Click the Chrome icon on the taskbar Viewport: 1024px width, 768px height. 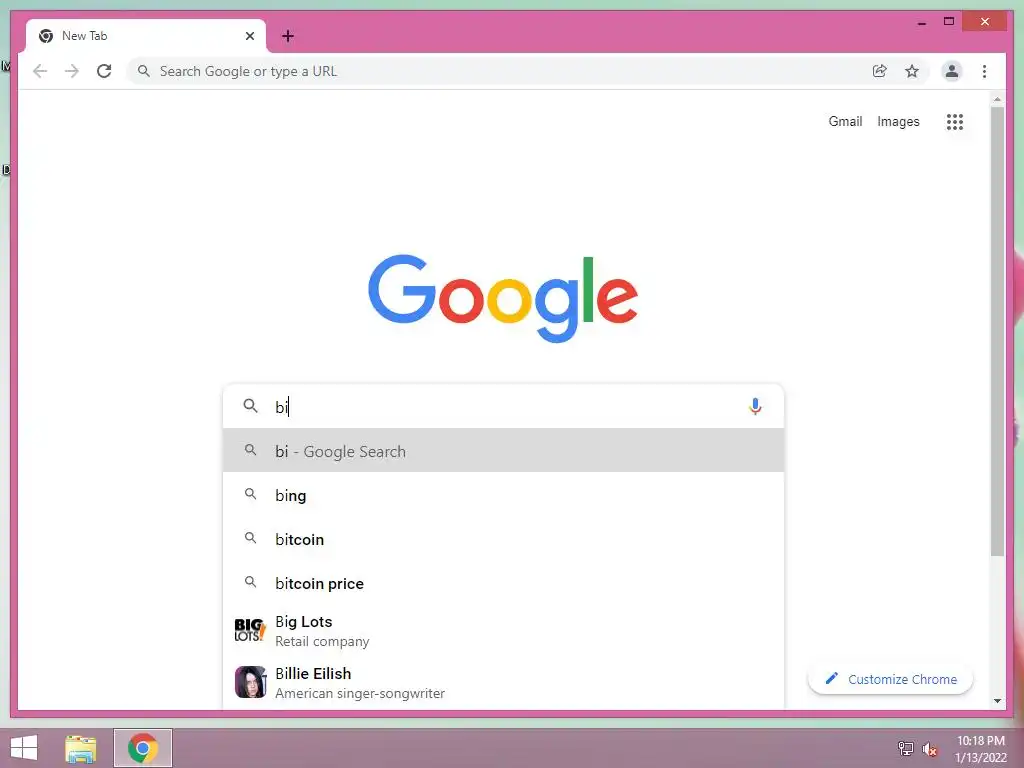[x=143, y=748]
